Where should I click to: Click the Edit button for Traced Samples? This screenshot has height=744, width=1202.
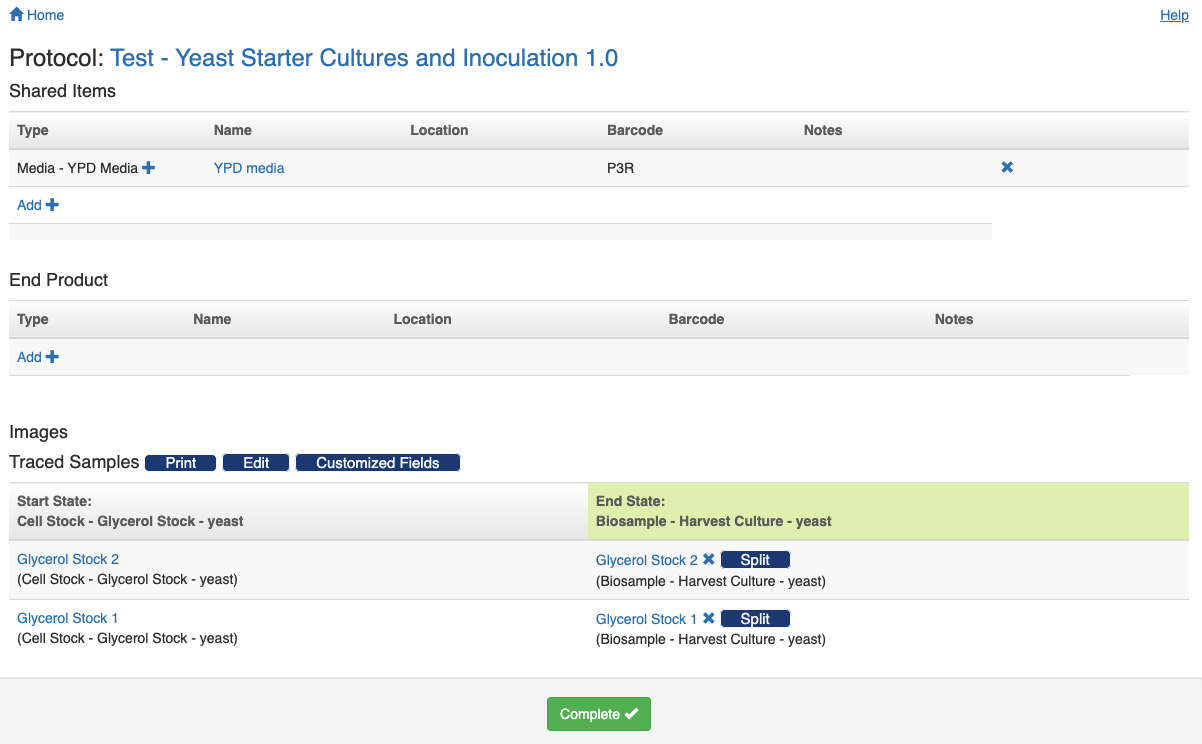(256, 463)
